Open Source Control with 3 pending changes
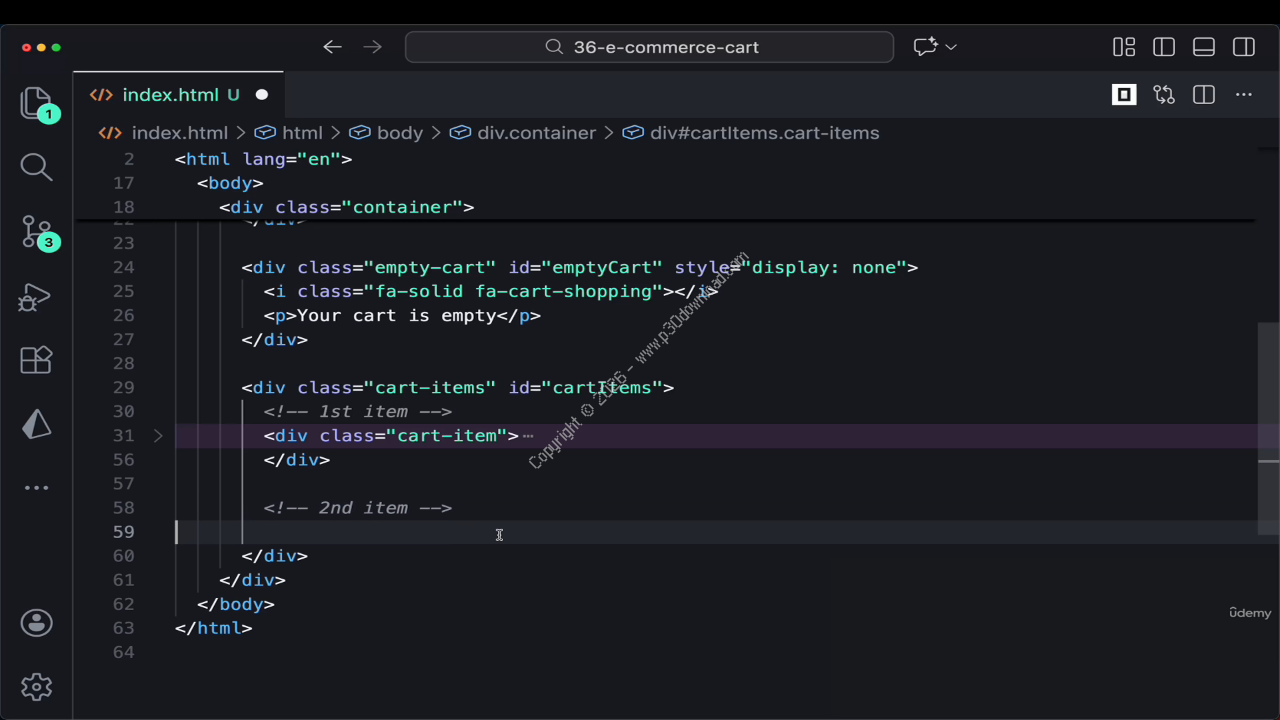This screenshot has width=1280, height=720. click(36, 232)
